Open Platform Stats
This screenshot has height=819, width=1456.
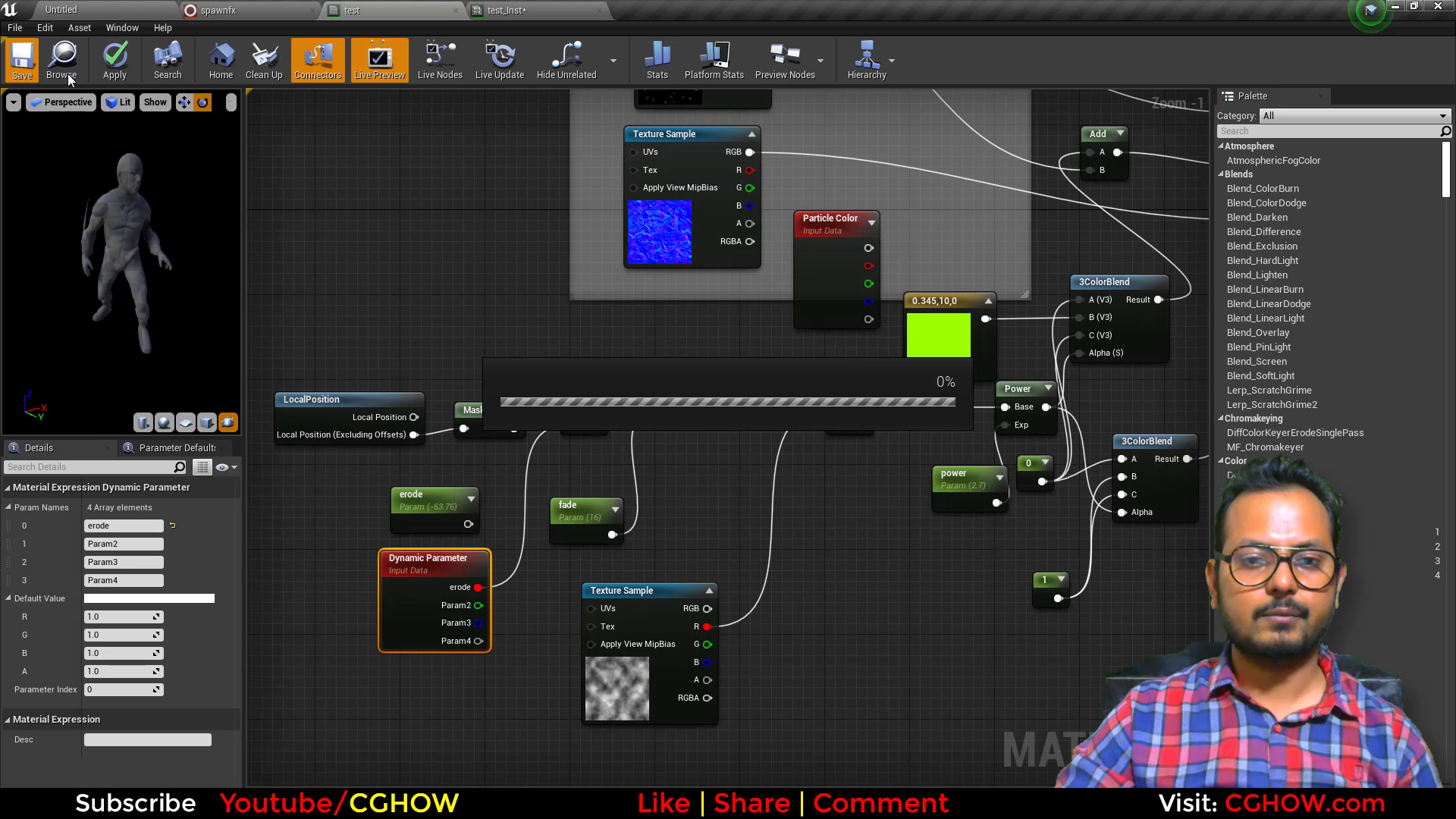click(713, 60)
